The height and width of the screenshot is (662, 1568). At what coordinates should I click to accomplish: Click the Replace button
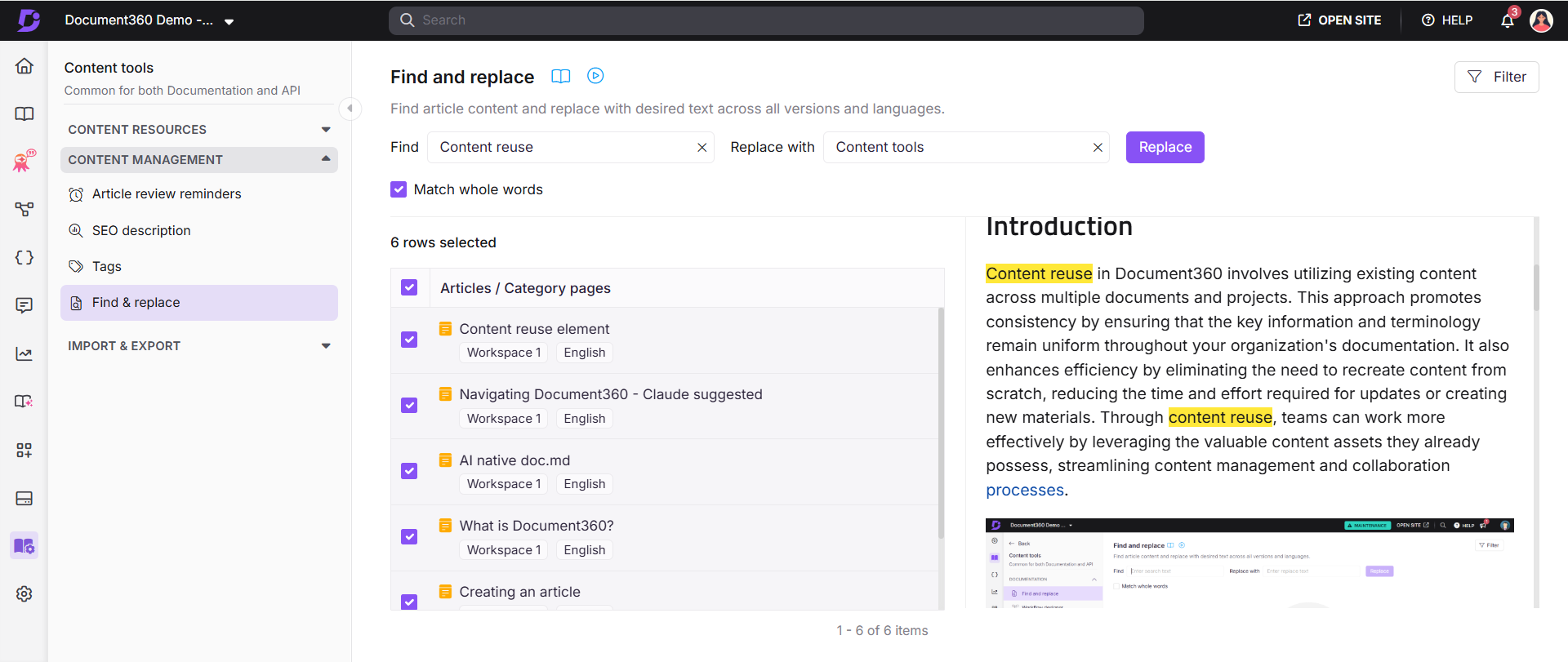pyautogui.click(x=1165, y=148)
